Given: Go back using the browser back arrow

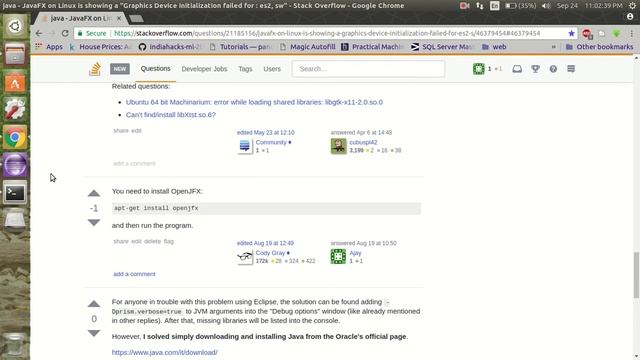Looking at the screenshot, I should [x=39, y=33].
